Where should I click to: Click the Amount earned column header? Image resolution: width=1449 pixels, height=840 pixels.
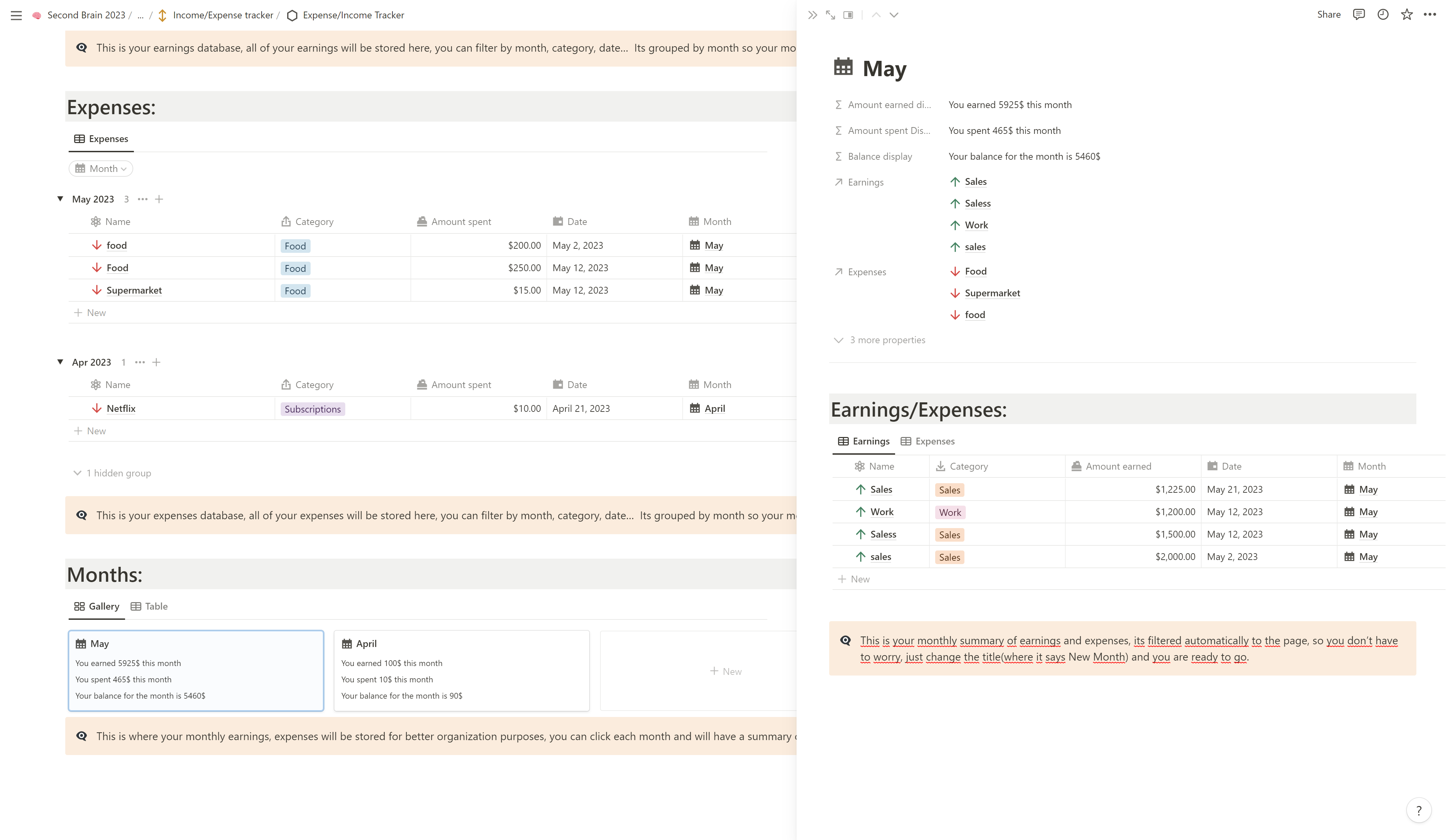pos(1111,467)
